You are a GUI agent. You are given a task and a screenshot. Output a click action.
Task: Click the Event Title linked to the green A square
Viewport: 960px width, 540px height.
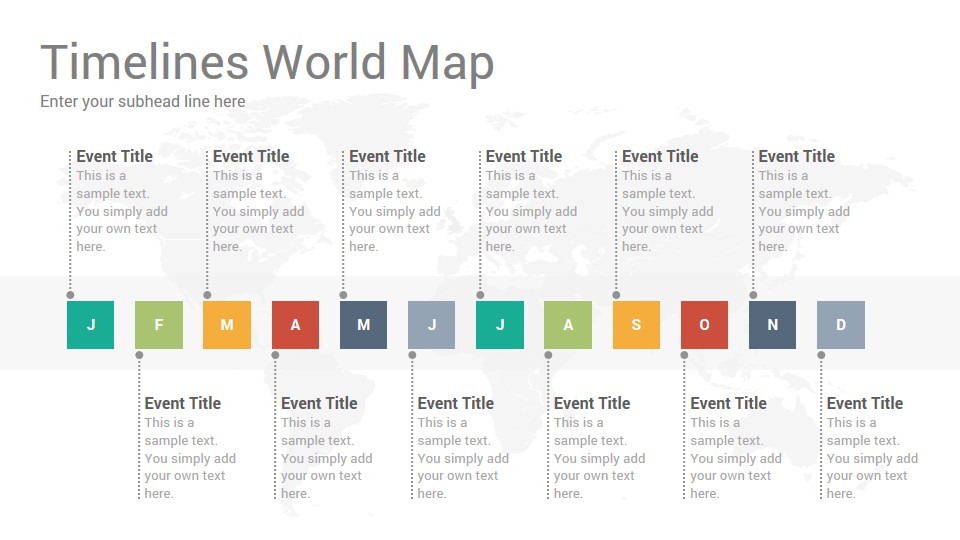tap(592, 403)
